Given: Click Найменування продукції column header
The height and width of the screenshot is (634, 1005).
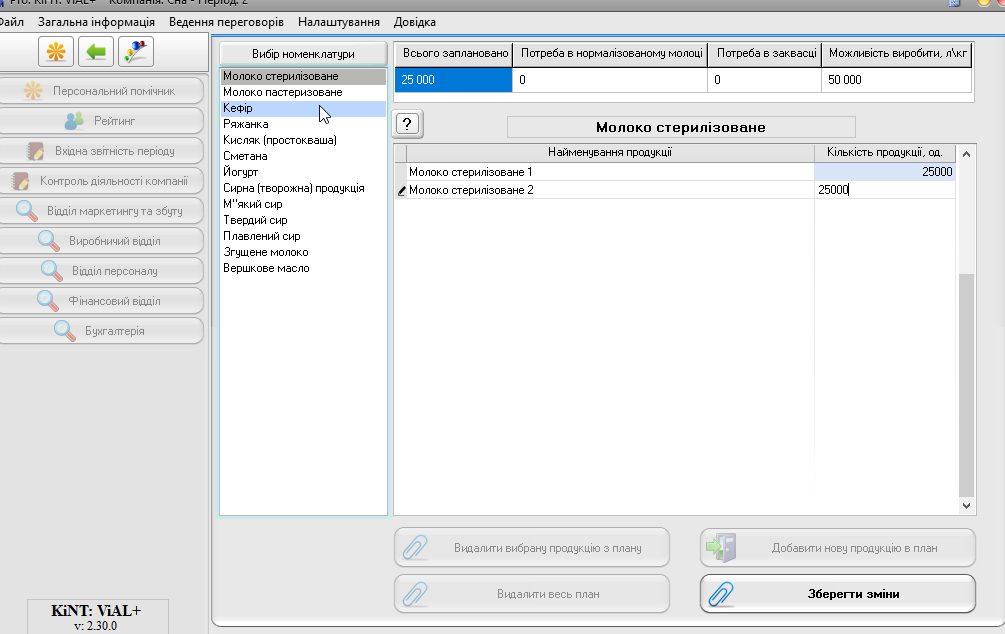Looking at the screenshot, I should click(x=610, y=153).
